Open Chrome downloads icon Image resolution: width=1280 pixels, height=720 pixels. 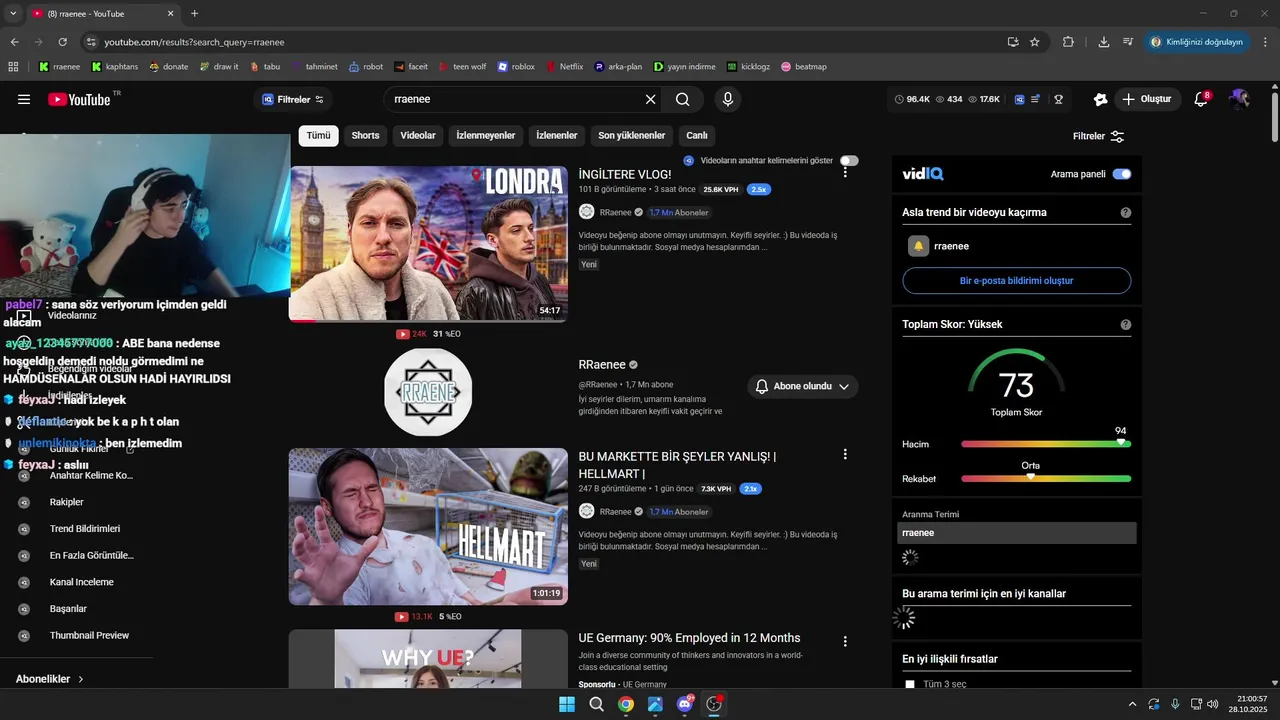tap(1104, 42)
